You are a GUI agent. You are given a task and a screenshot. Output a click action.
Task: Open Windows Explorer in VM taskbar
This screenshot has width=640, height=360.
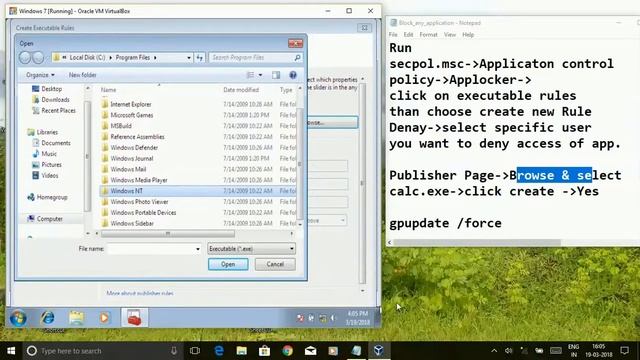click(76, 317)
